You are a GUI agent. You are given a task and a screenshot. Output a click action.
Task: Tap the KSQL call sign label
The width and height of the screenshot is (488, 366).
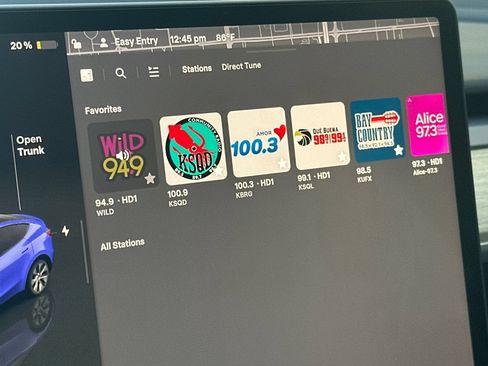[306, 187]
